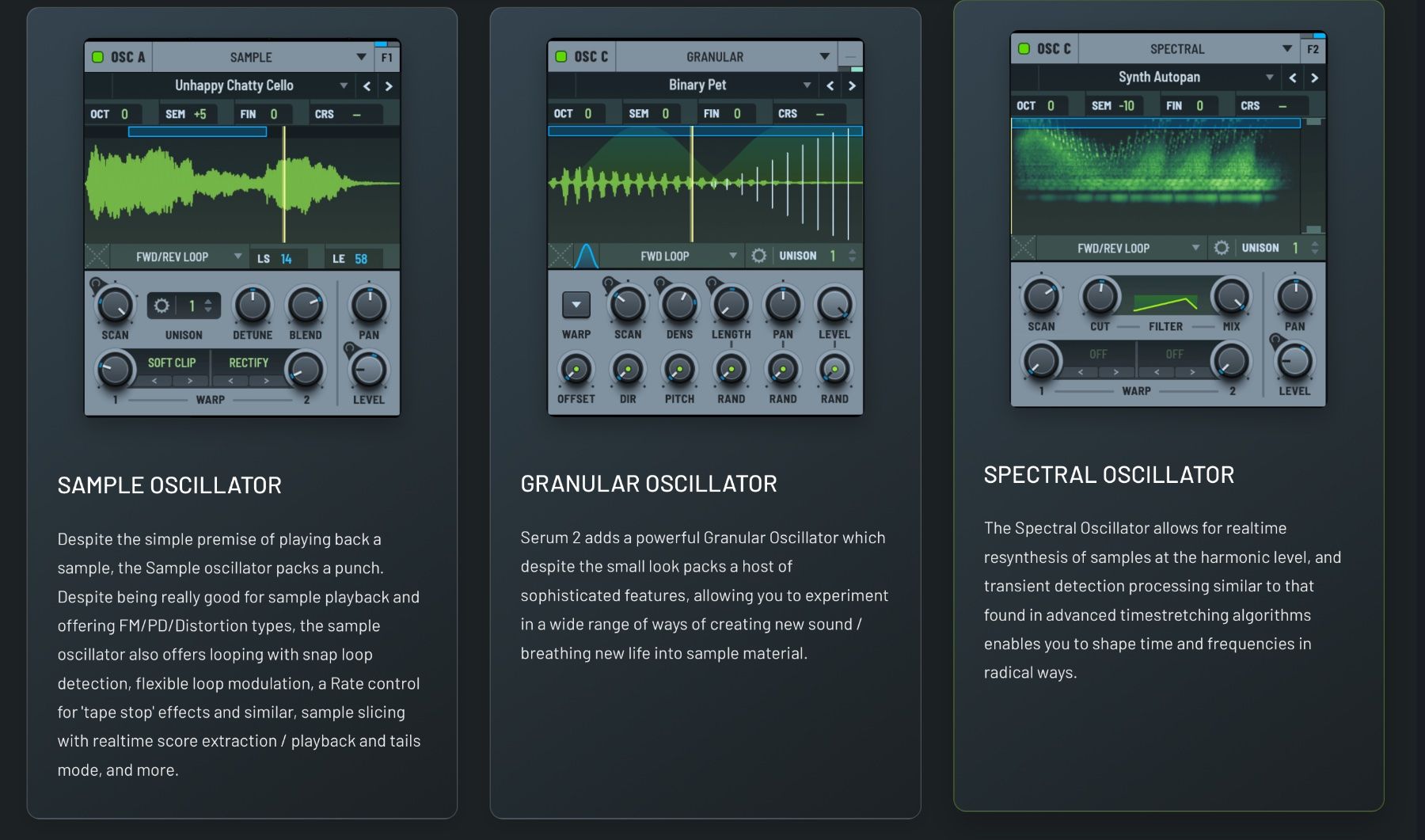This screenshot has width=1425, height=840.
Task: Click the grid icon on Granular oscillator
Action: [560, 255]
